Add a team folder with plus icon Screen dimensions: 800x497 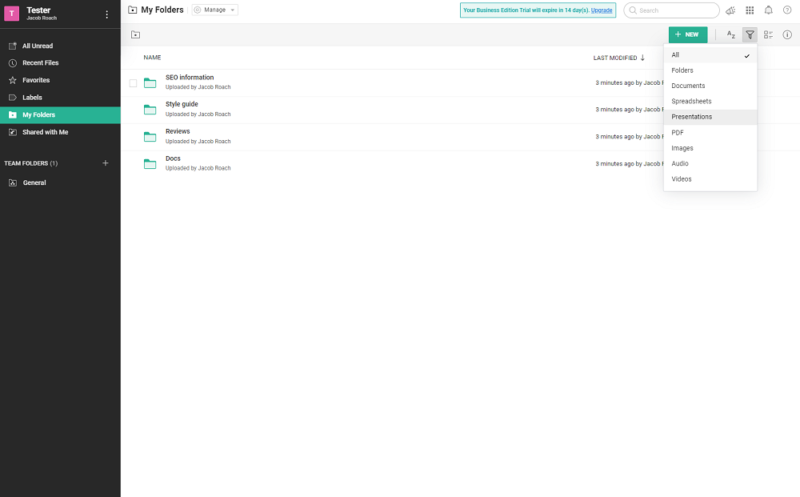[106, 163]
